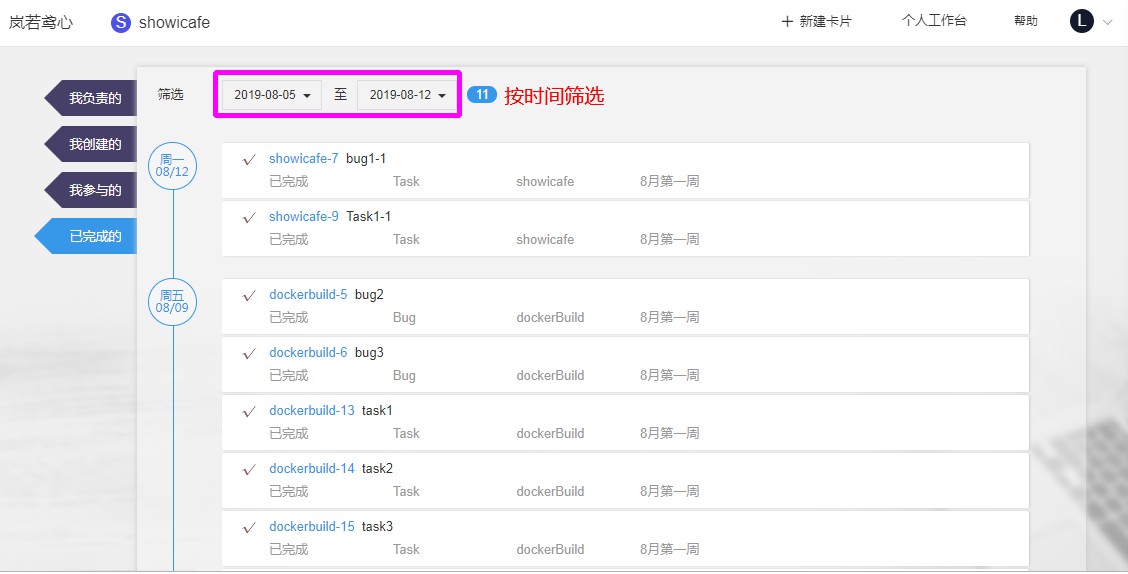Expand the user menu chevron beside the avatar
The image size is (1128, 574).
point(1107,22)
